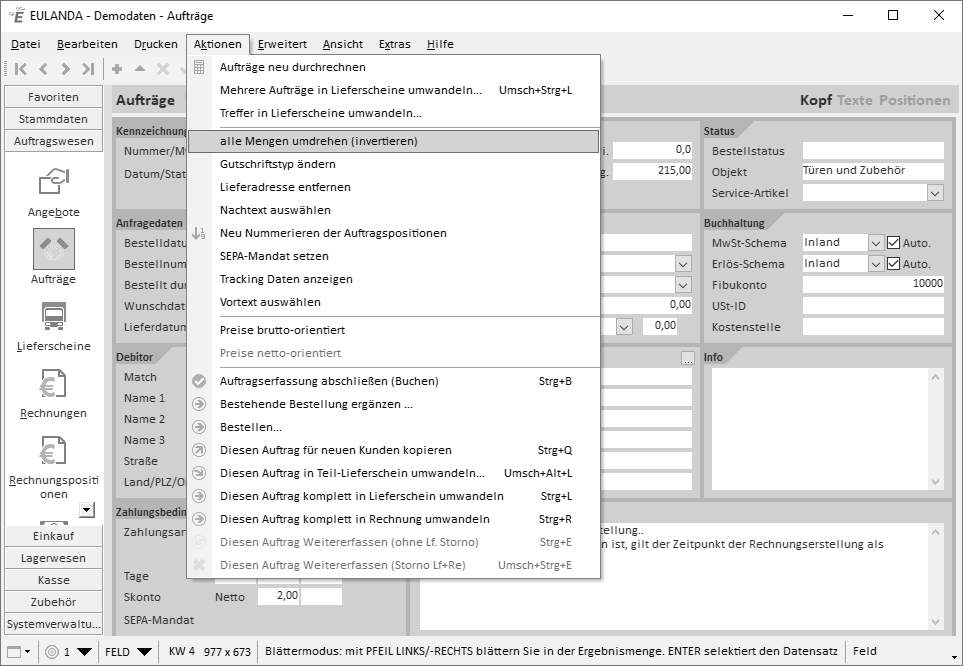Open Ansicht menu
The height and width of the screenshot is (666, 963).
point(343,44)
